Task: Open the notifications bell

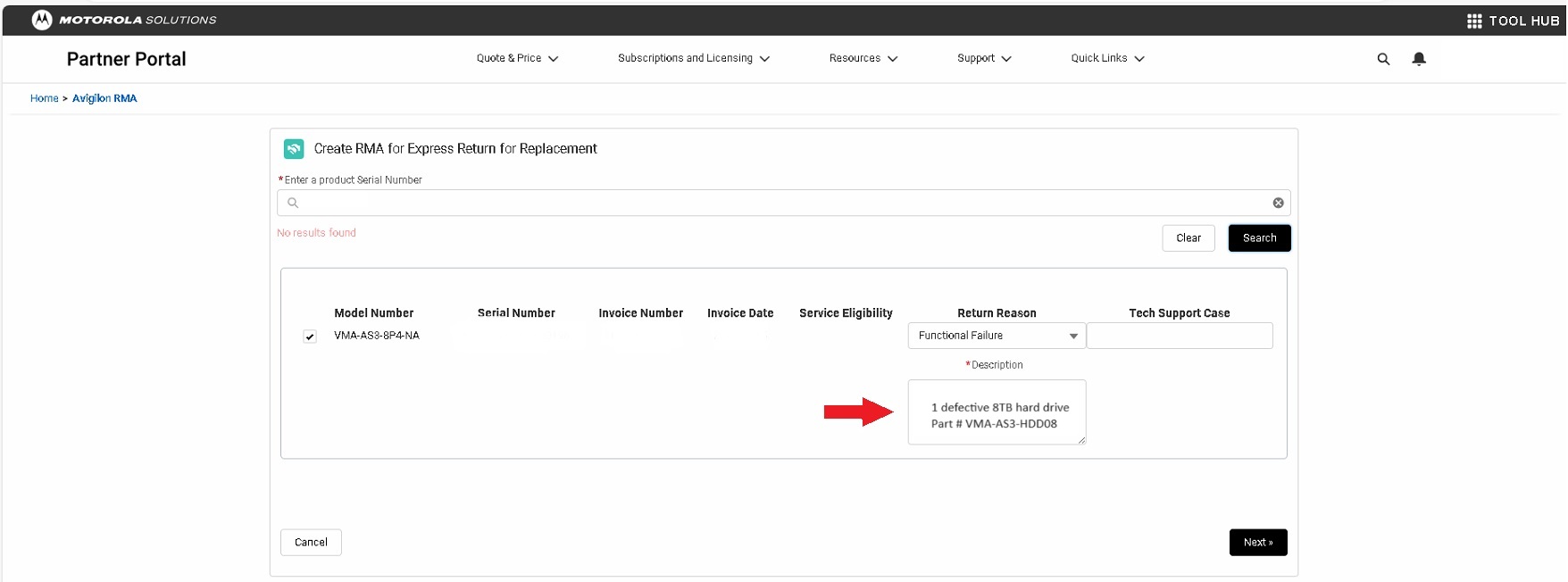Action: pyautogui.click(x=1419, y=59)
